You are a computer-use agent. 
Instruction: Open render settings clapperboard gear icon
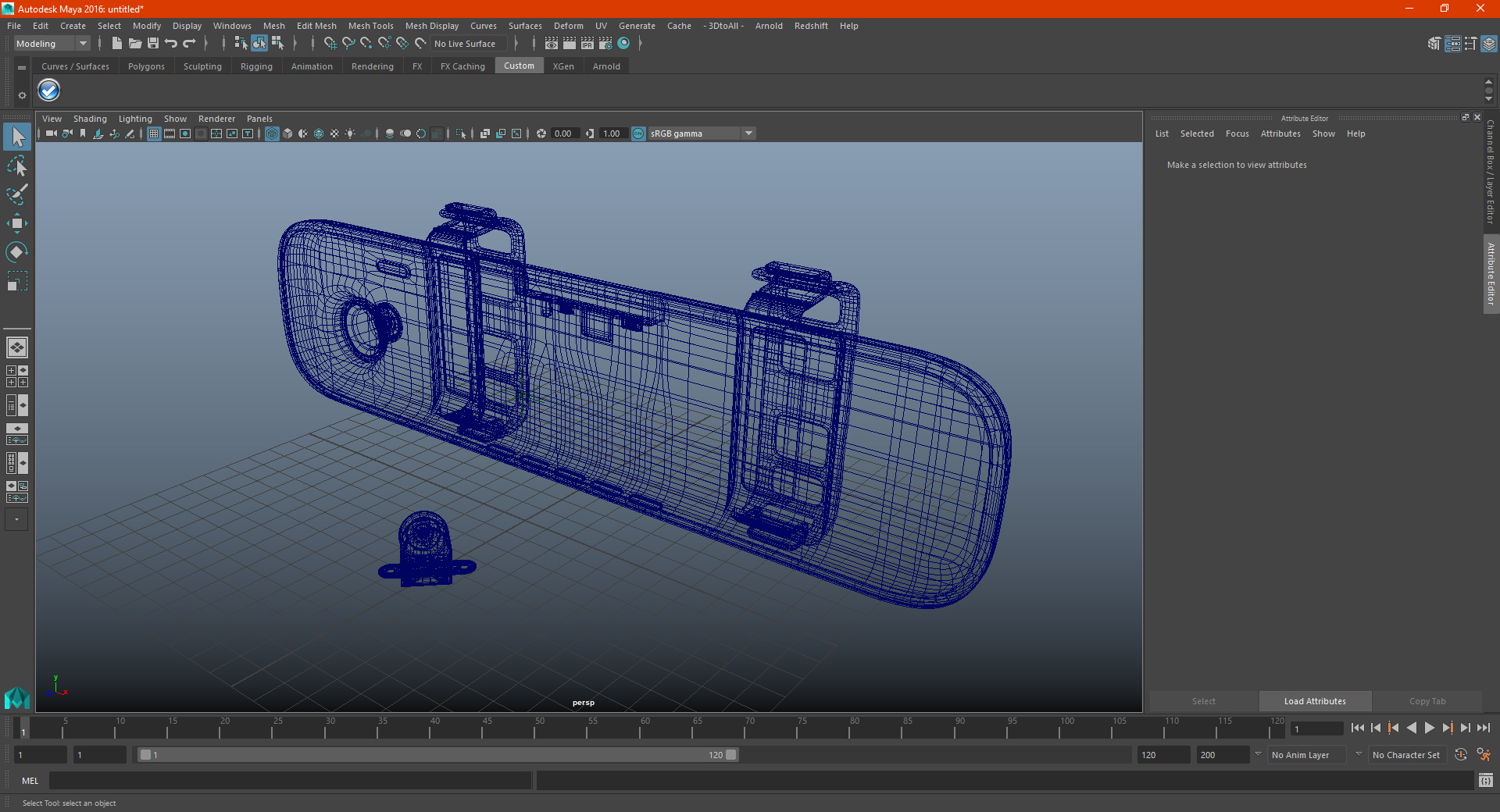605,44
